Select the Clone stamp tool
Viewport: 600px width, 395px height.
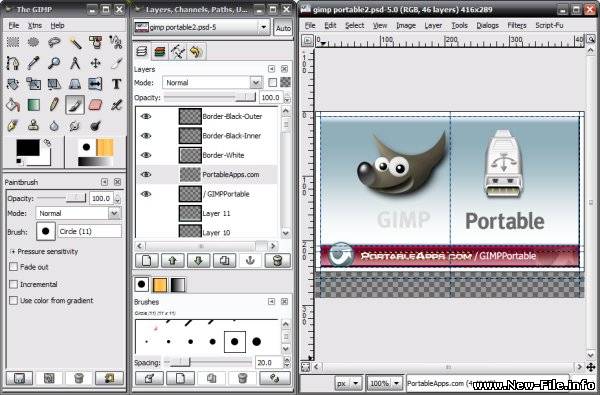pos(34,125)
